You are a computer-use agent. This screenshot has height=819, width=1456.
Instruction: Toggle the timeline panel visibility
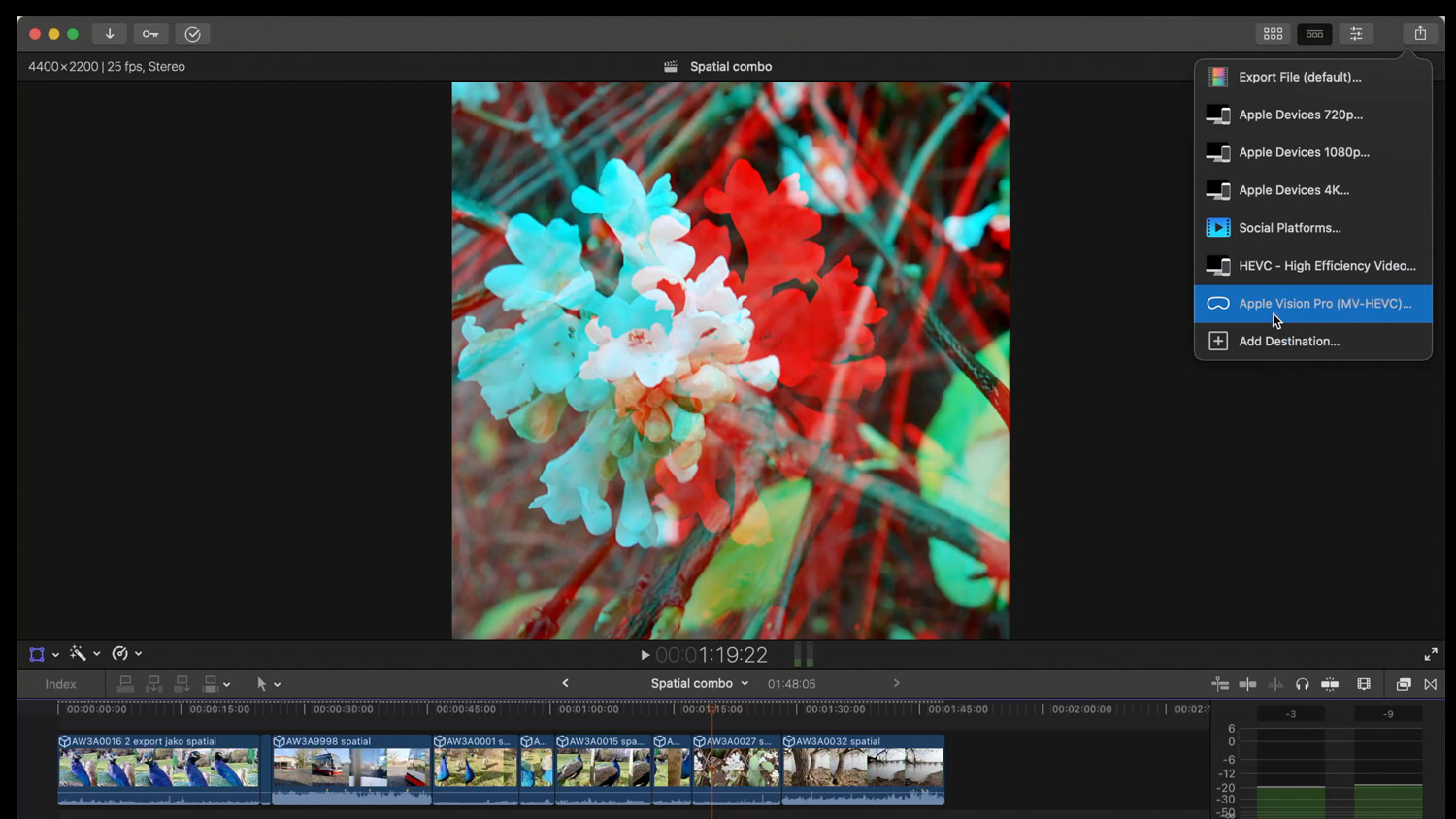click(1314, 34)
